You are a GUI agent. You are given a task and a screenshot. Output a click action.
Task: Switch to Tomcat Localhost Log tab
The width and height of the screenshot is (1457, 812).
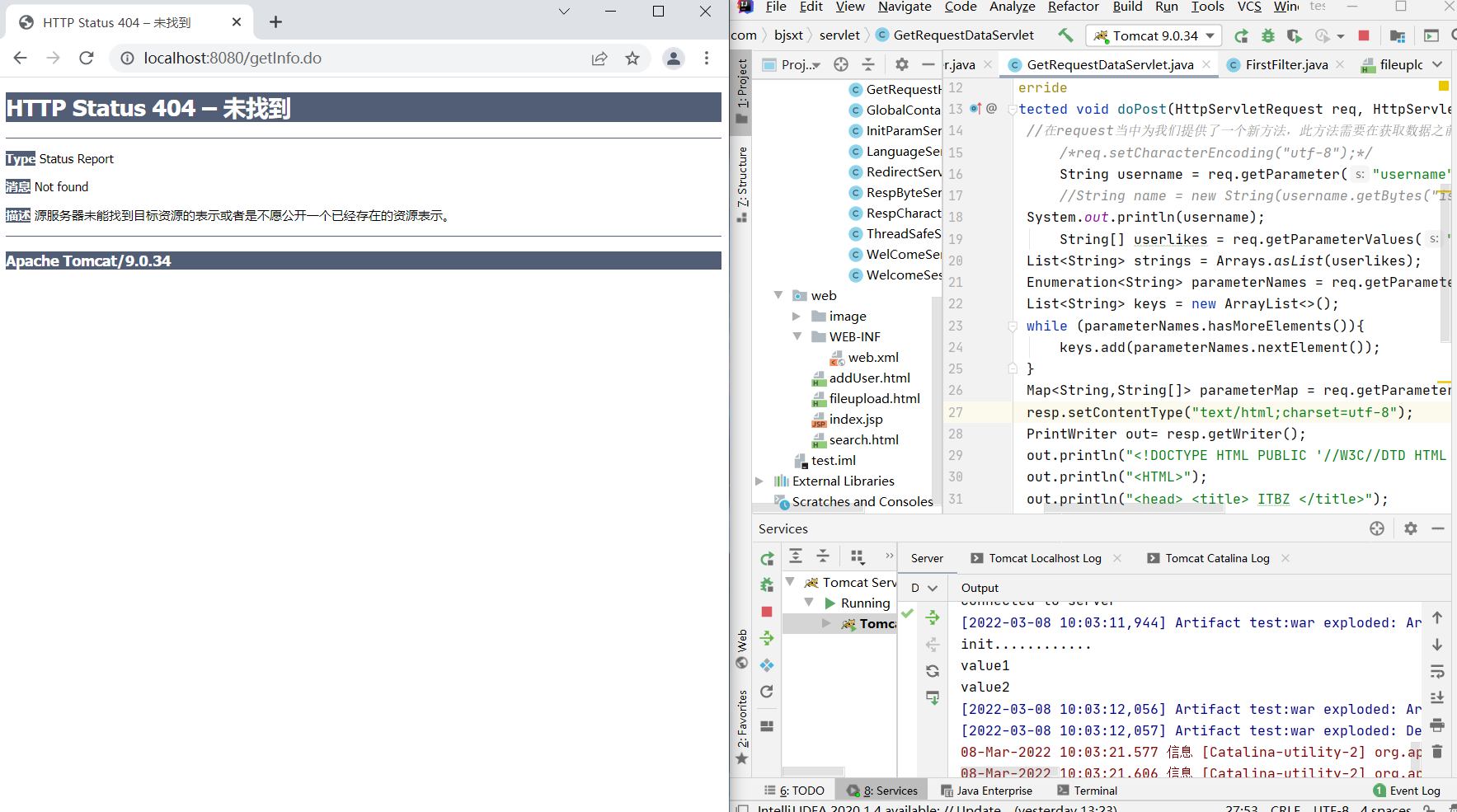coord(1045,558)
